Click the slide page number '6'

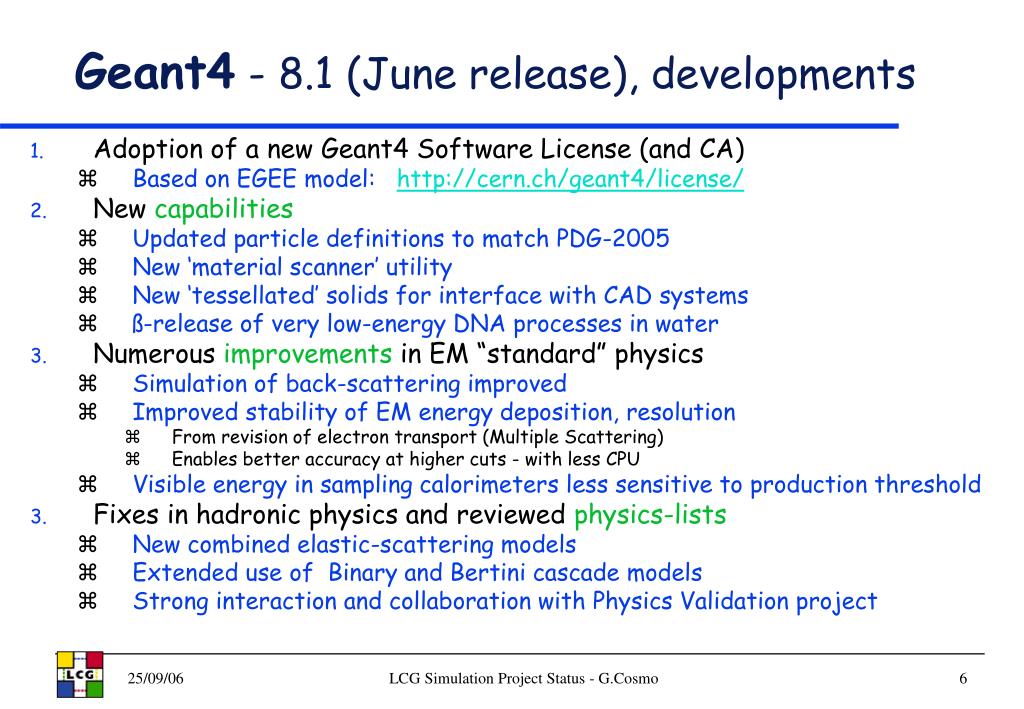pyautogui.click(x=963, y=678)
